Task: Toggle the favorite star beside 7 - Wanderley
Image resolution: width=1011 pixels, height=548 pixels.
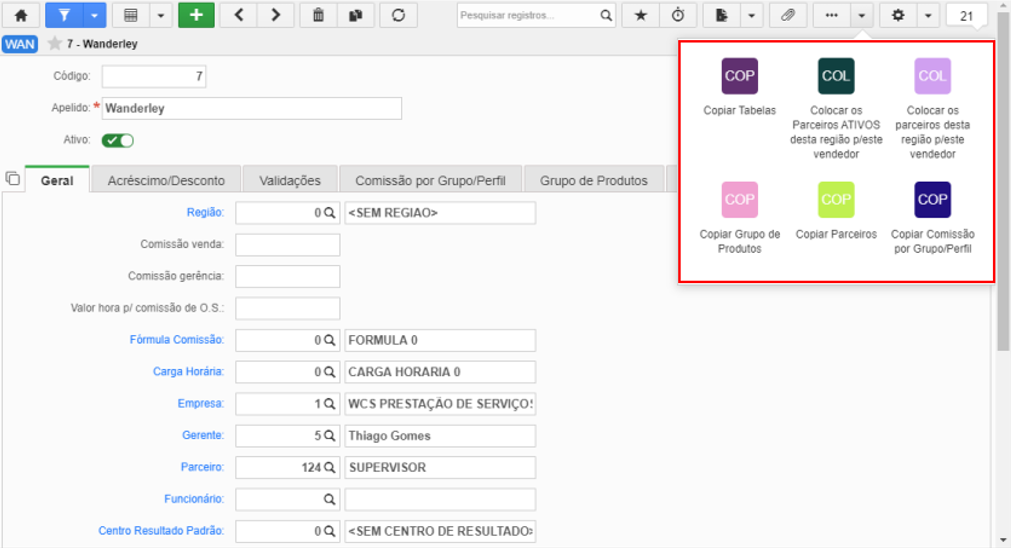Action: [x=55, y=44]
